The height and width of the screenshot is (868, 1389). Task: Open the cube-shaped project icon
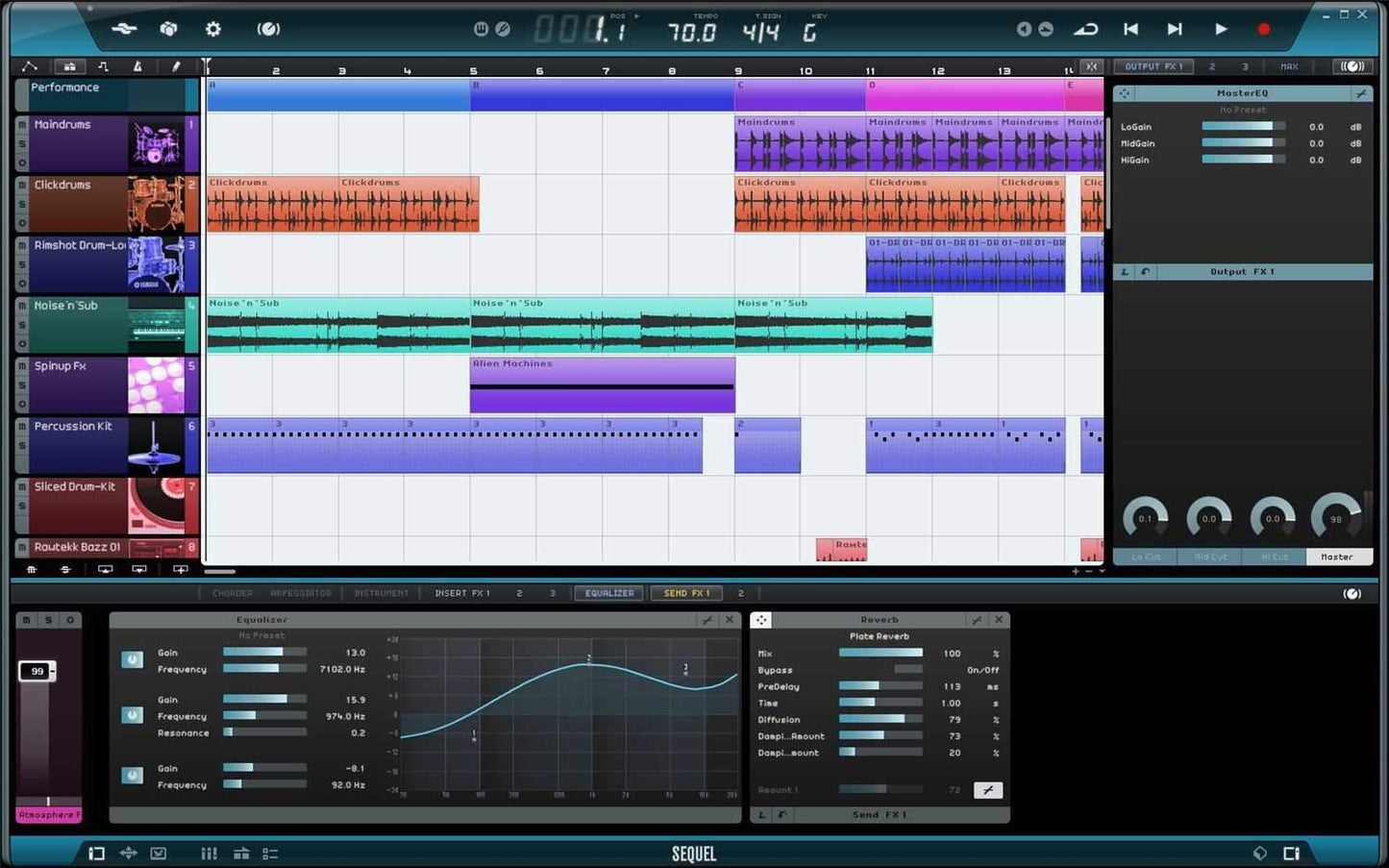click(x=168, y=29)
